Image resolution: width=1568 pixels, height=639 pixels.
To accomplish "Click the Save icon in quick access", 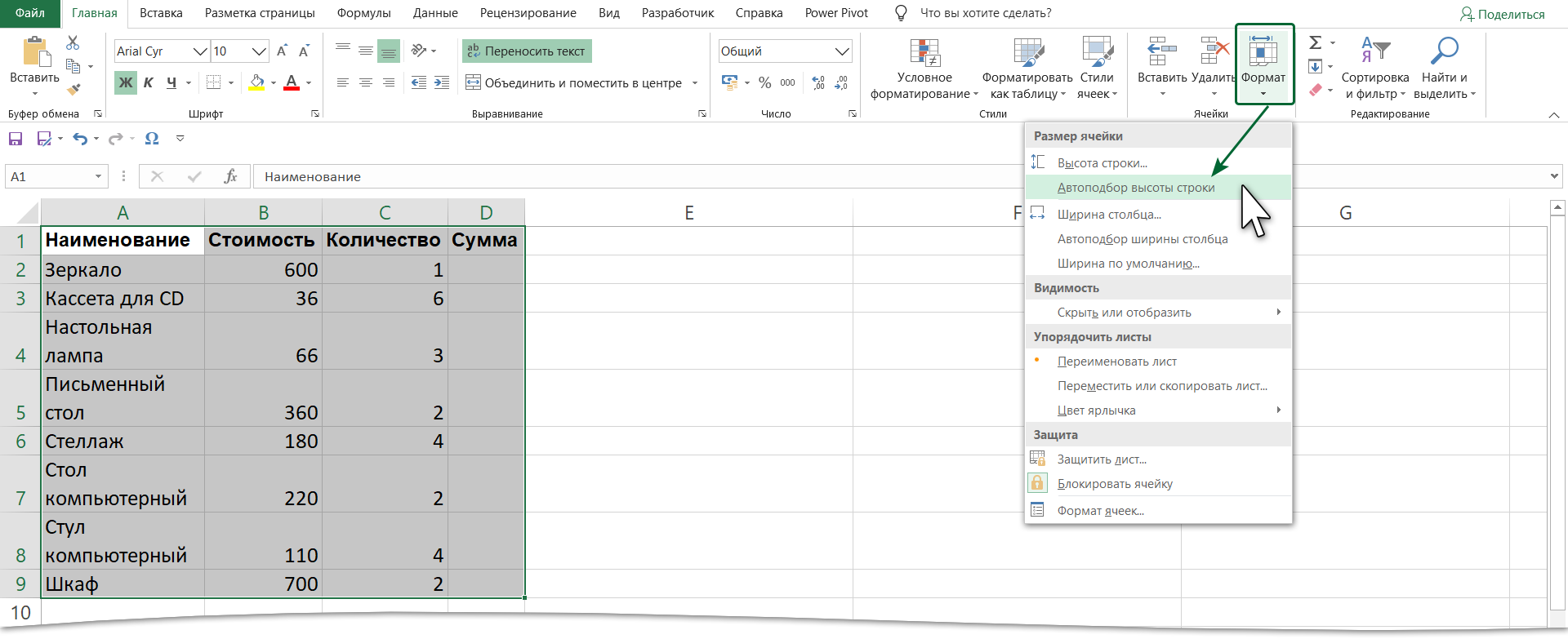I will [x=16, y=139].
